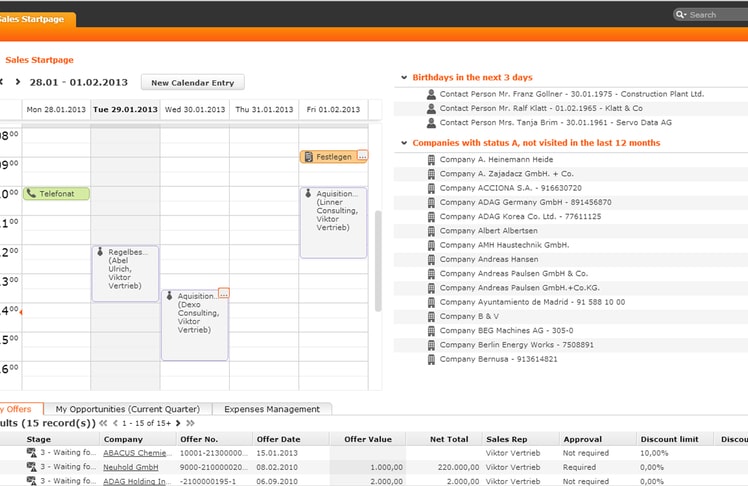
Task: Collapse Companies with status A section
Action: [x=403, y=143]
